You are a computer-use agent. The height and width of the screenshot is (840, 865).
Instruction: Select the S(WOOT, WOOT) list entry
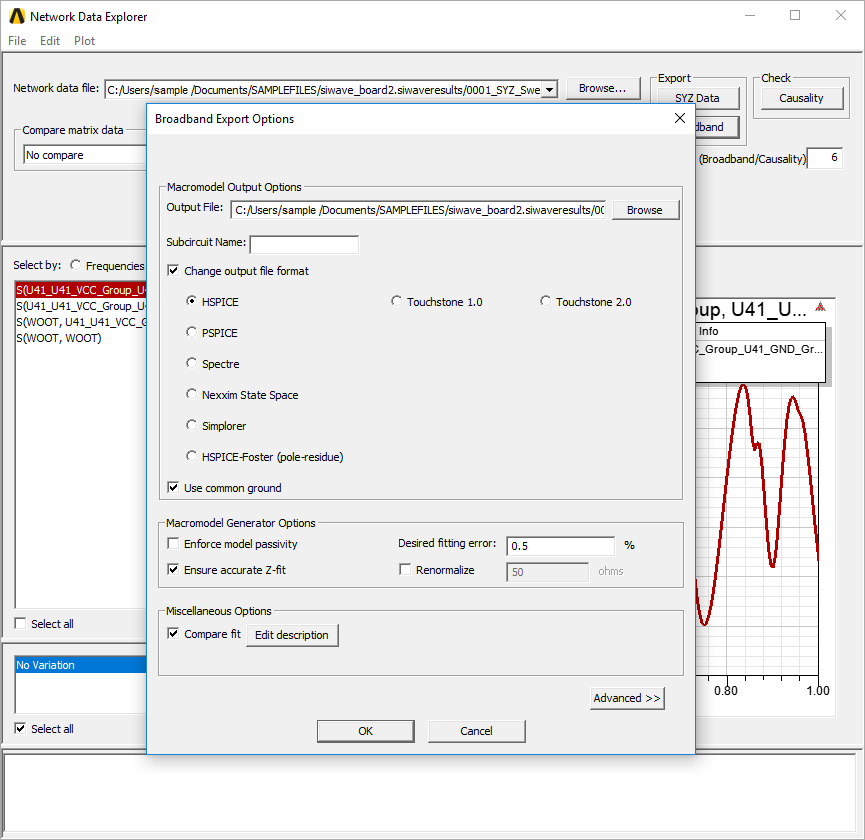[56, 338]
